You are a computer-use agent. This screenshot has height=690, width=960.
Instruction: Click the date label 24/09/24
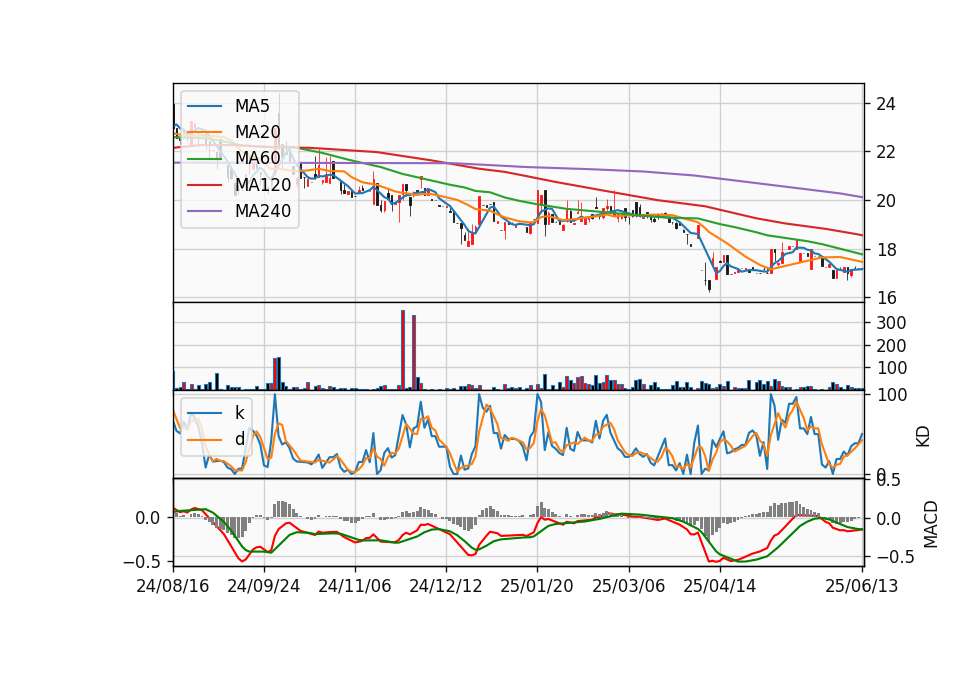pyautogui.click(x=264, y=586)
